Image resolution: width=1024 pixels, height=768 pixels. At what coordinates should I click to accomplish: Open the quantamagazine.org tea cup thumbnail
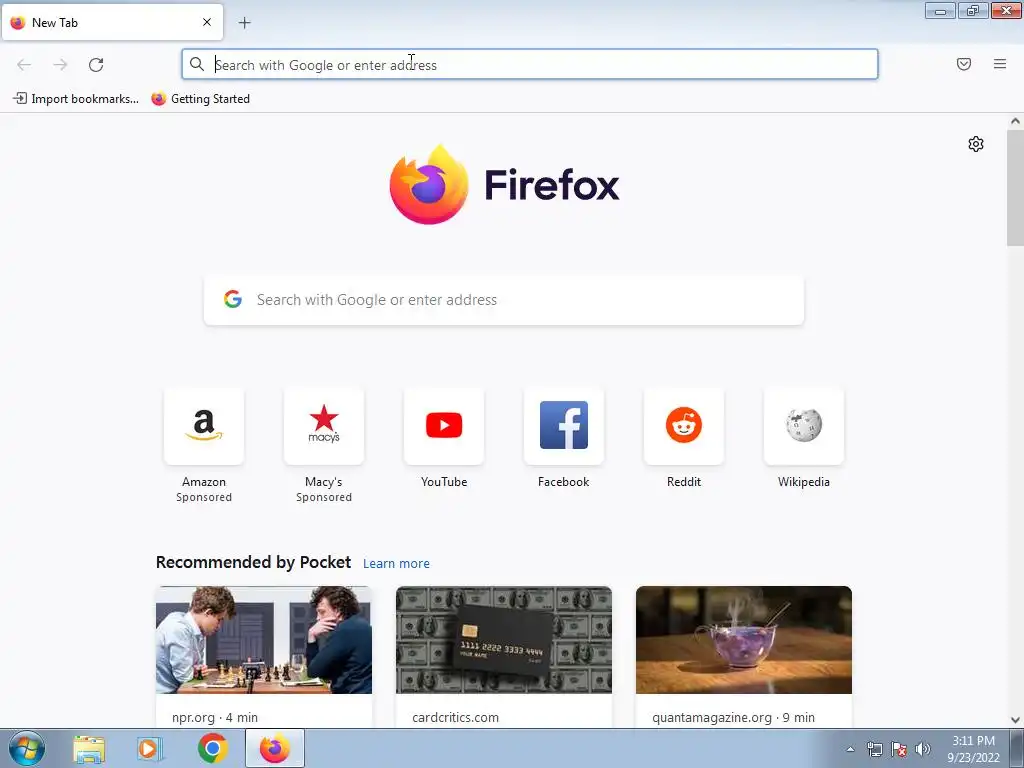(744, 640)
